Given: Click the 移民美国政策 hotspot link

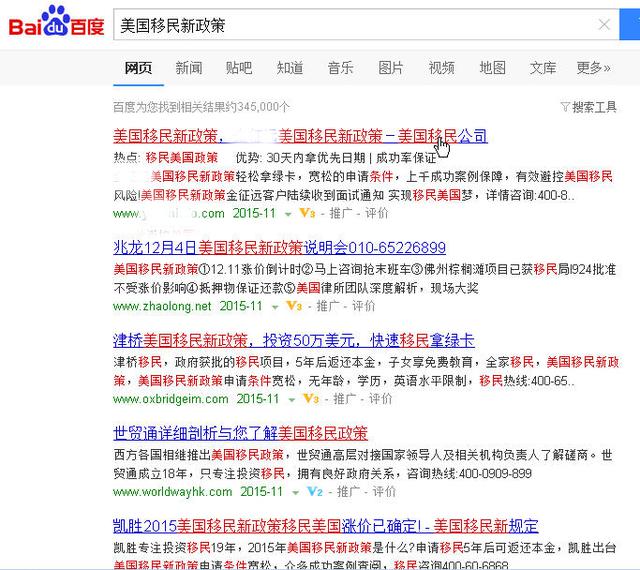Looking at the screenshot, I should click(182, 158).
